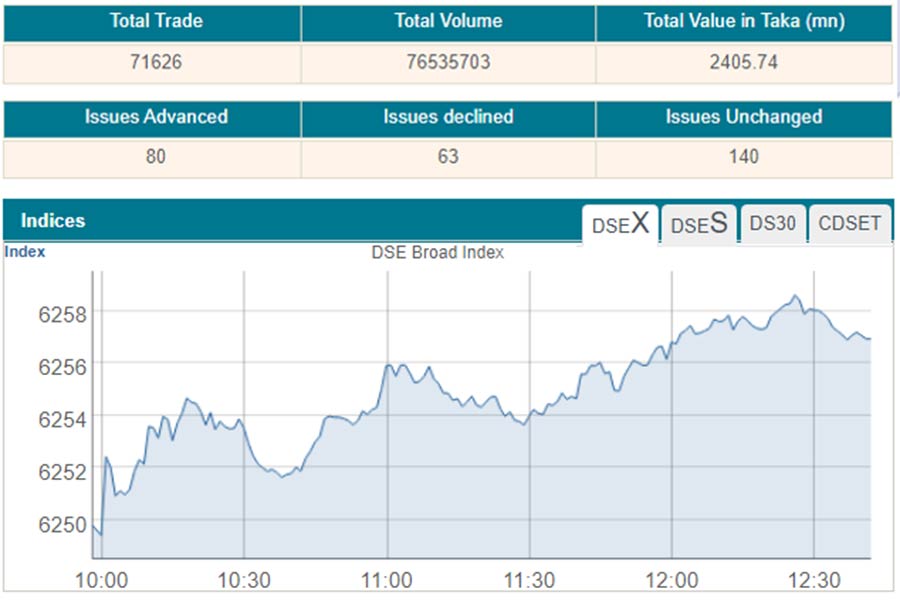Click the 11:00 label on time axis
The height and width of the screenshot is (600, 900).
click(387, 580)
